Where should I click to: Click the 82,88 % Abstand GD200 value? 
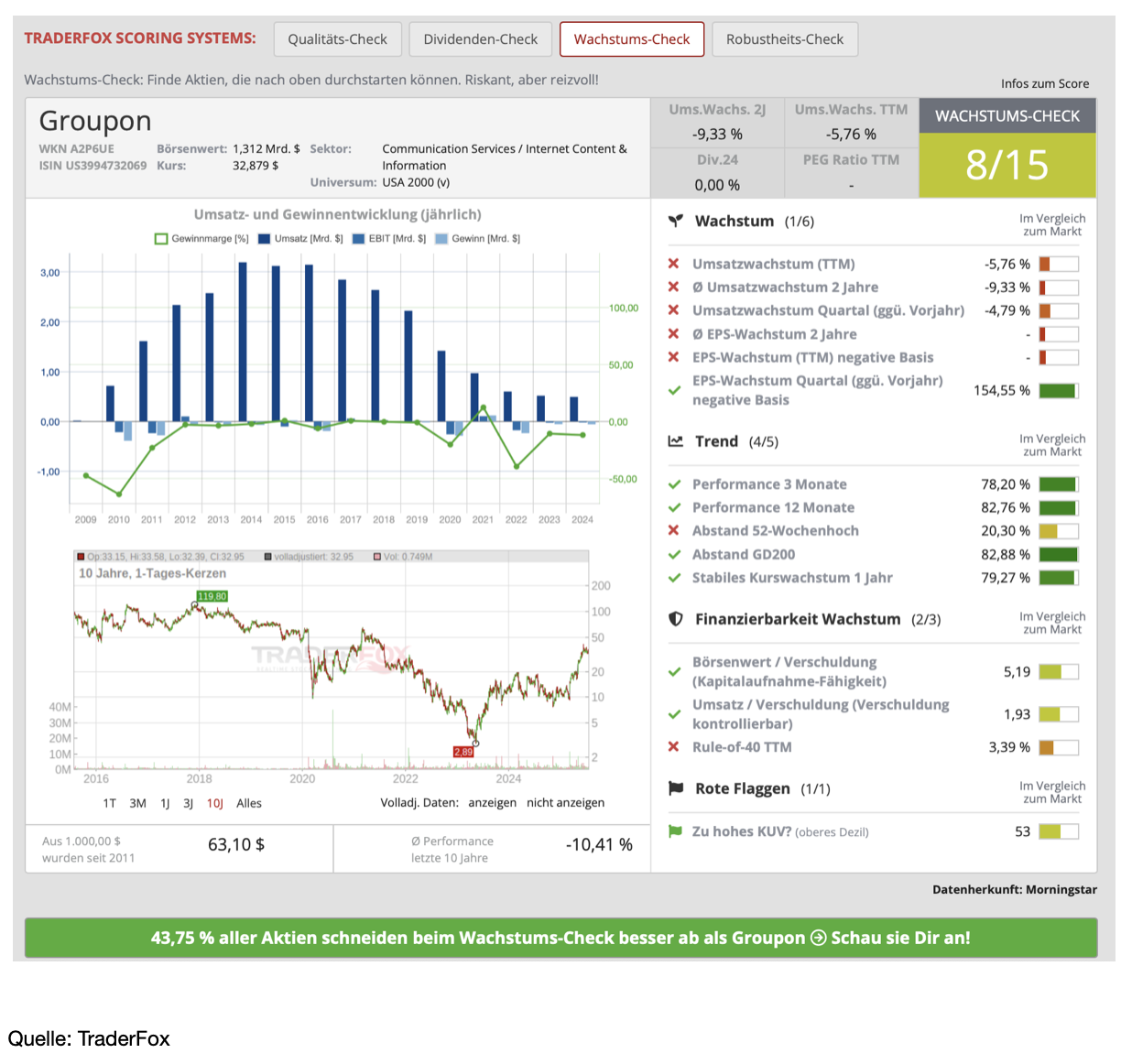[x=1006, y=554]
